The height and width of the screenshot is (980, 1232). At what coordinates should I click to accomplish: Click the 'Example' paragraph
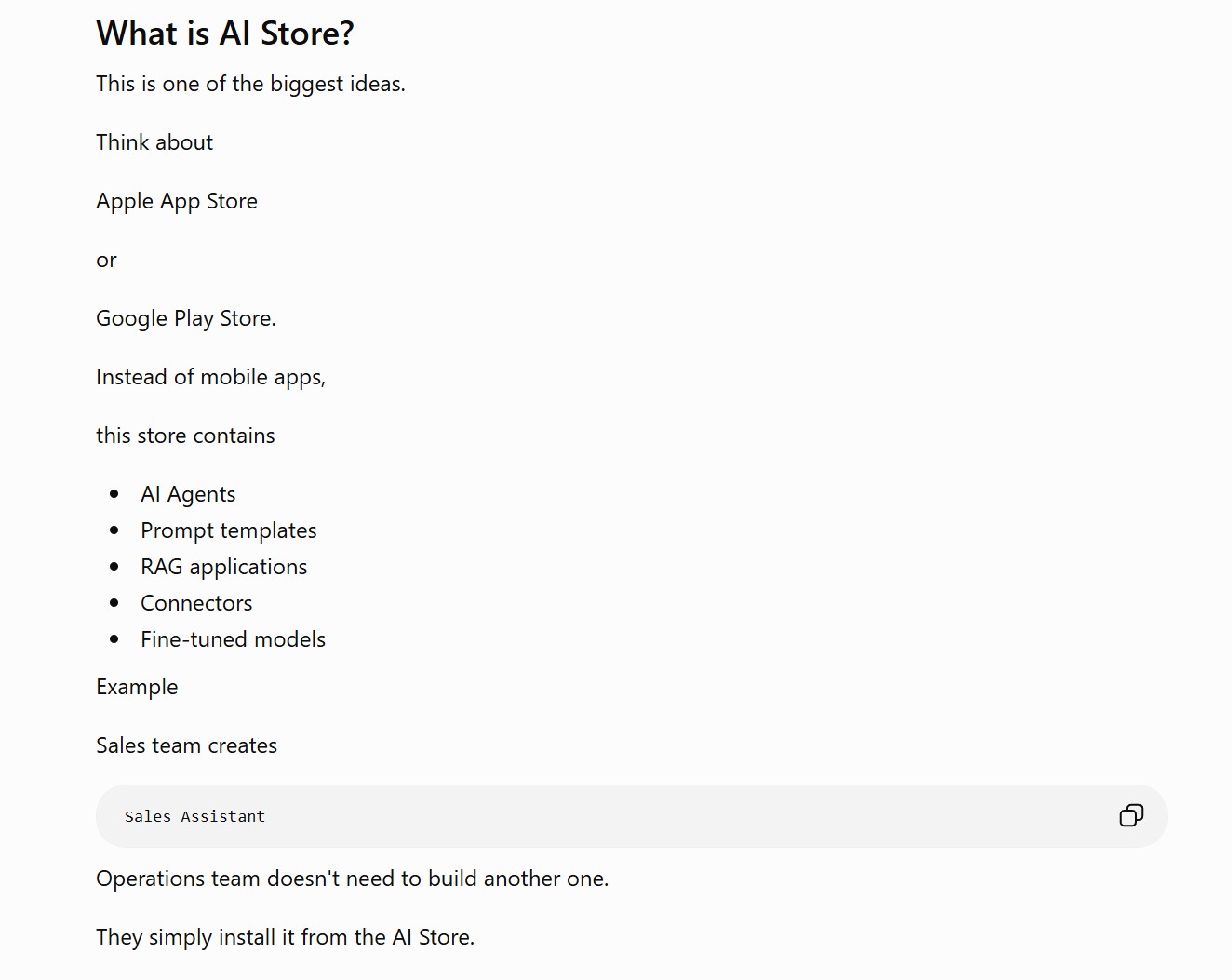click(137, 687)
